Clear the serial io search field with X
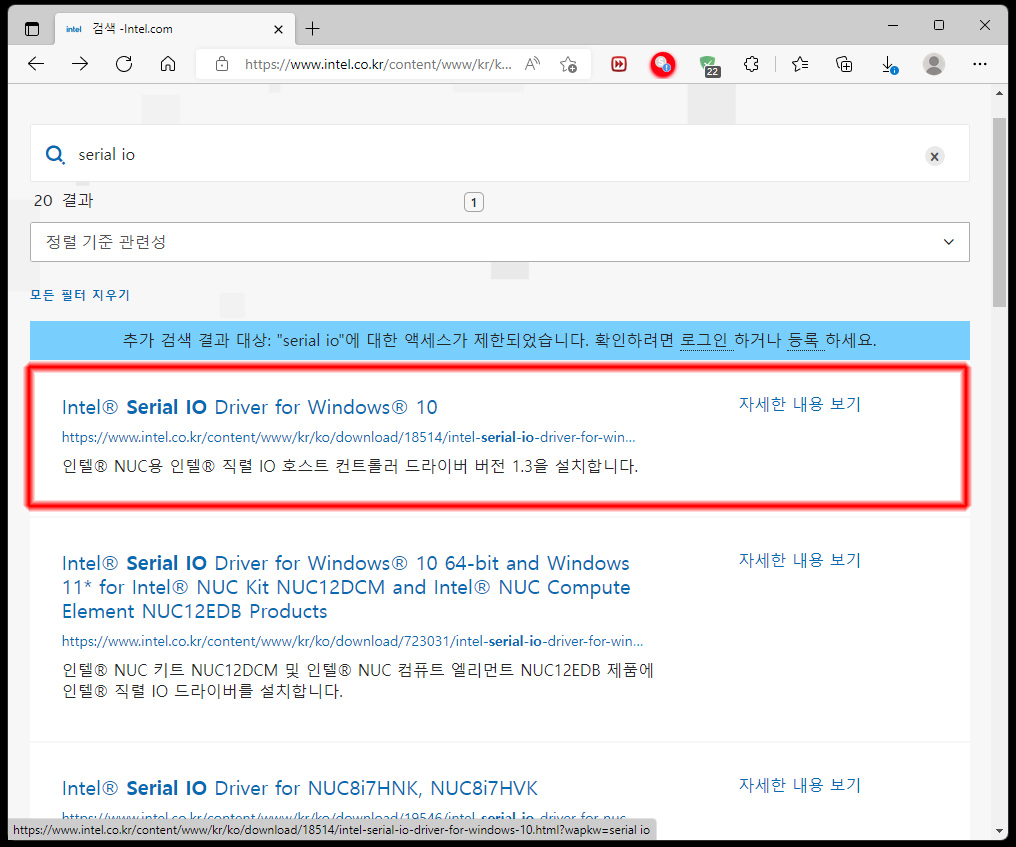Viewport: 1016px width, 847px height. pyautogui.click(x=934, y=156)
